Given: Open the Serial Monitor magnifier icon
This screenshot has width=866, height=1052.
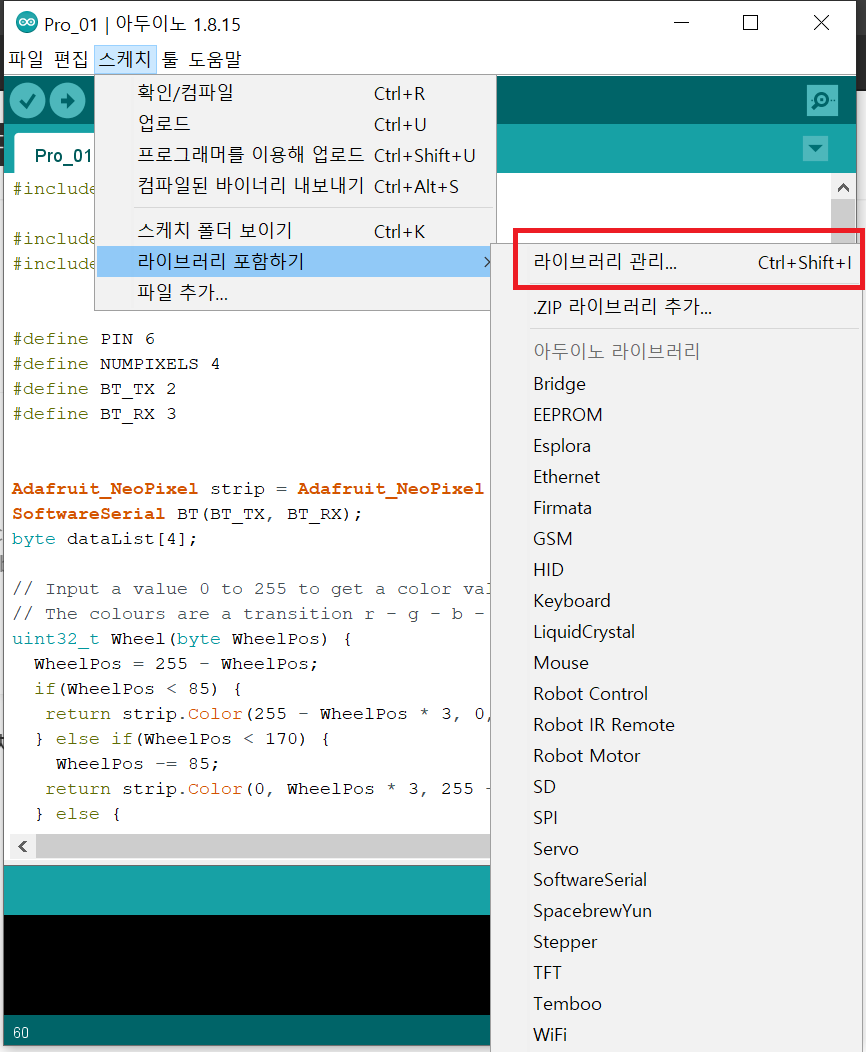Looking at the screenshot, I should pos(822,101).
